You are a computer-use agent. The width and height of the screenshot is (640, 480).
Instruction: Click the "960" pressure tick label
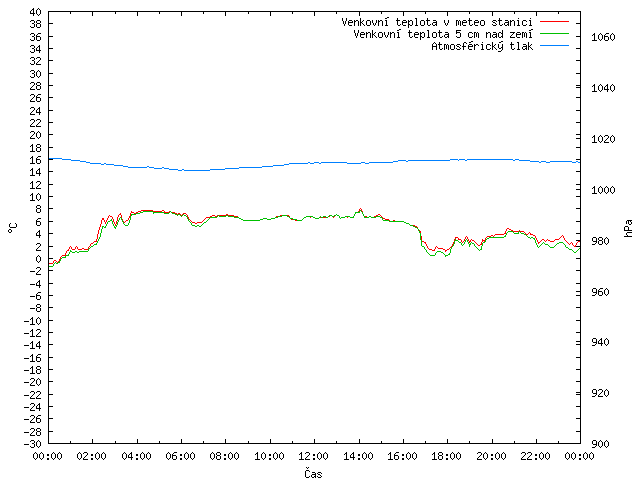click(x=600, y=292)
